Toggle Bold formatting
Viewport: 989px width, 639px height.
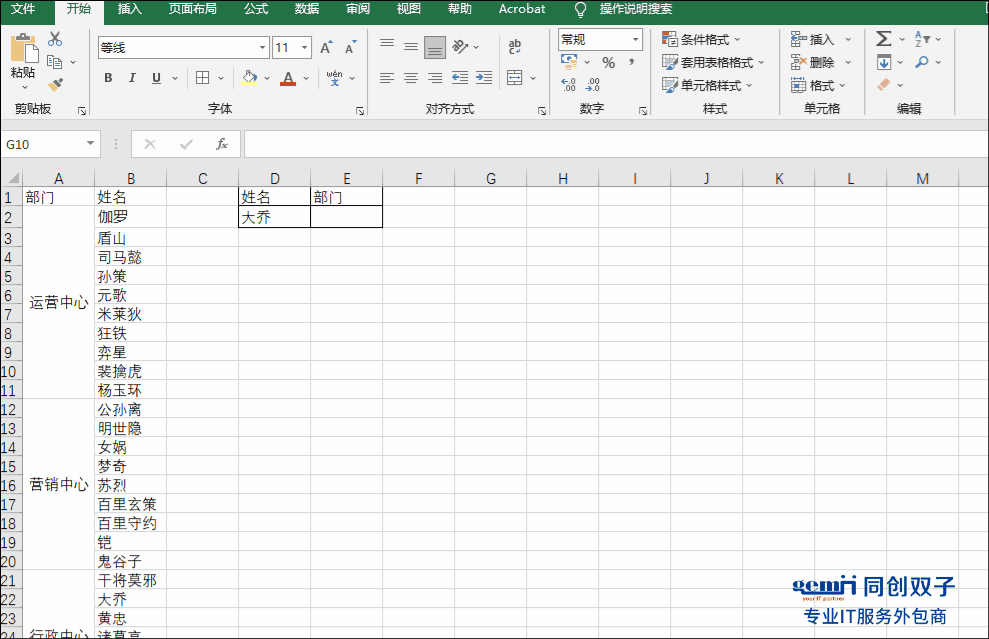click(x=108, y=78)
